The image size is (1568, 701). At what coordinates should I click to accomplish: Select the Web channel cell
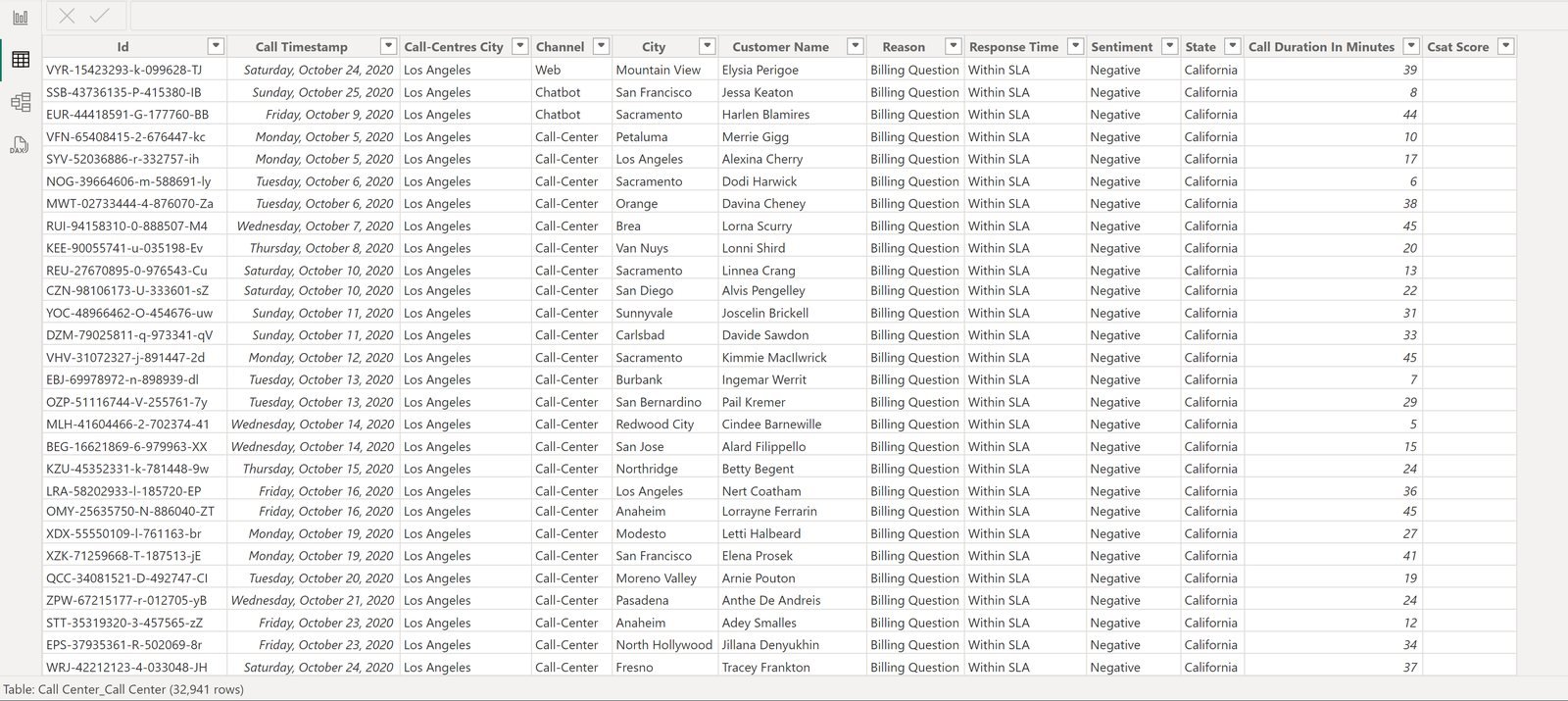[548, 70]
